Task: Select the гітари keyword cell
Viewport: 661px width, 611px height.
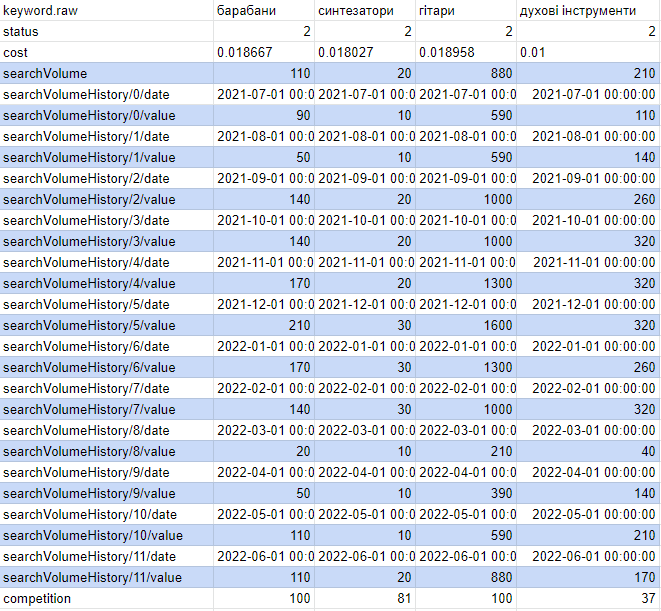Action: [466, 10]
